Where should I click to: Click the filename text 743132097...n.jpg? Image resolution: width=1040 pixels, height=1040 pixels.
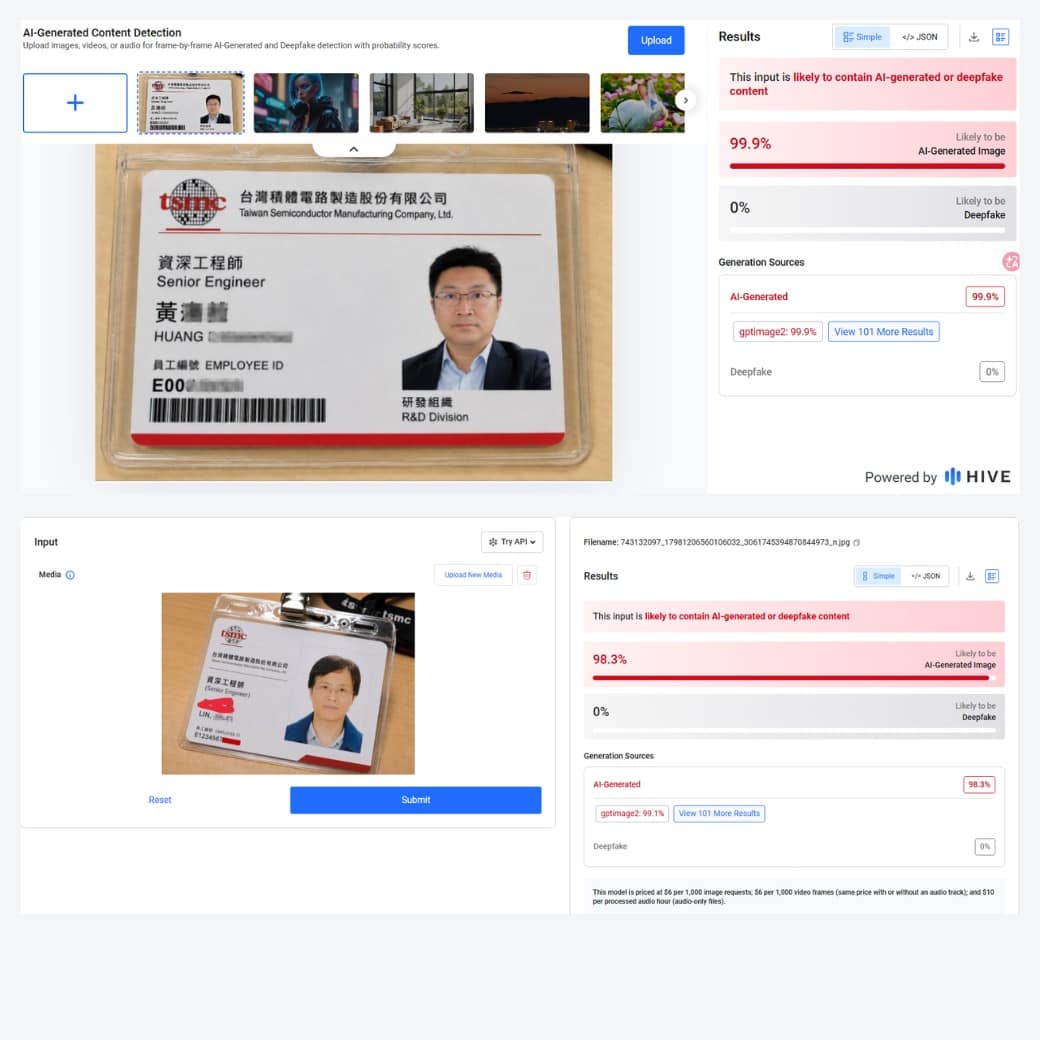click(x=734, y=543)
